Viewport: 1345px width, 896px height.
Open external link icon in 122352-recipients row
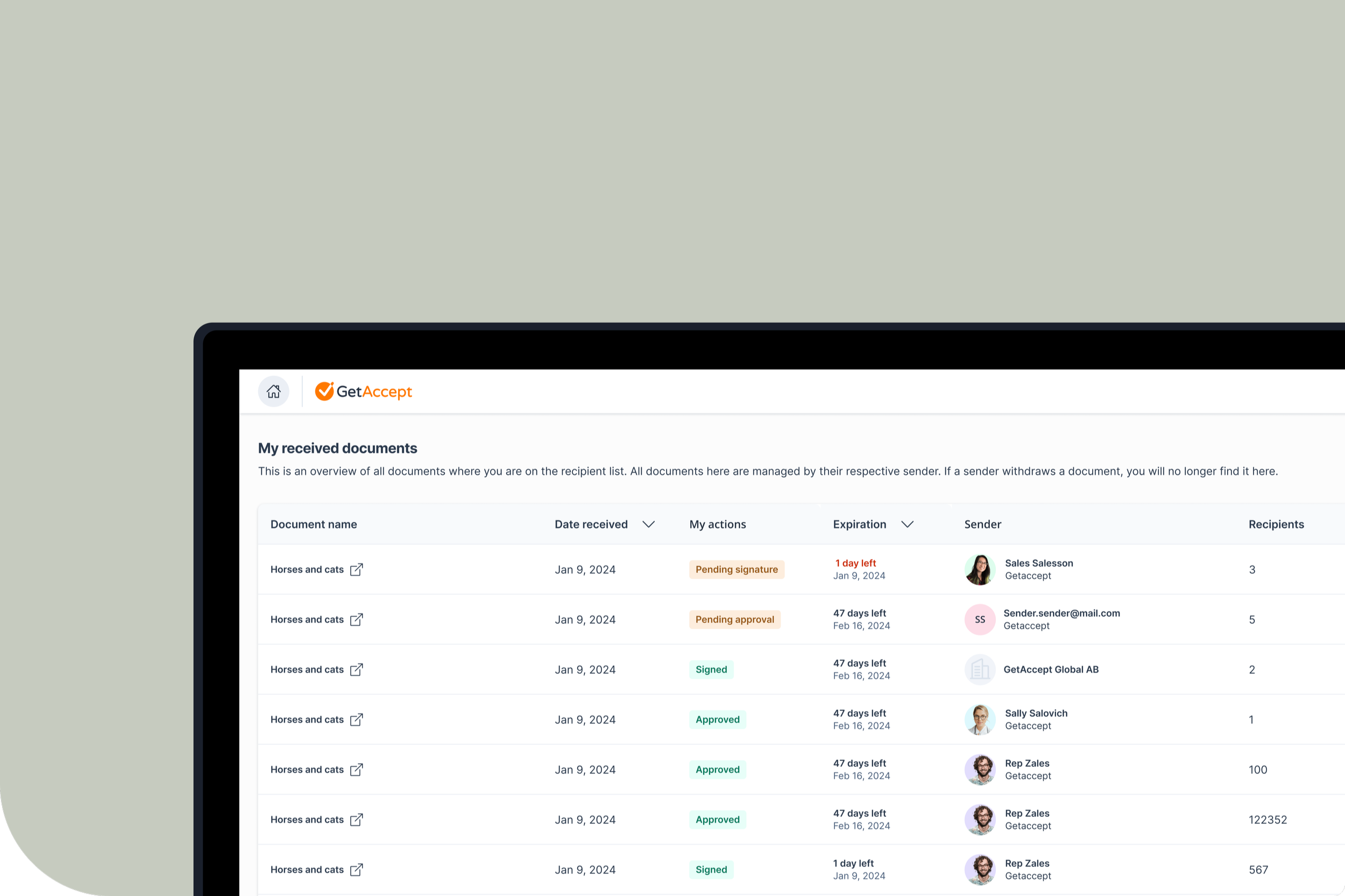coord(356,820)
